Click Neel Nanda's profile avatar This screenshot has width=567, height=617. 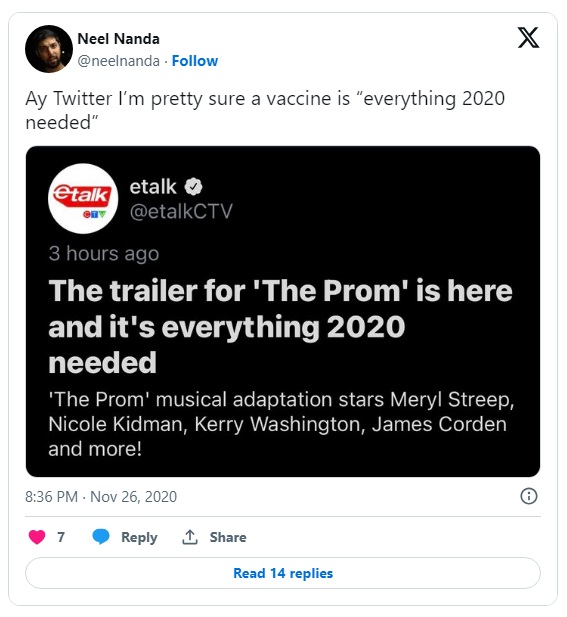[x=49, y=49]
